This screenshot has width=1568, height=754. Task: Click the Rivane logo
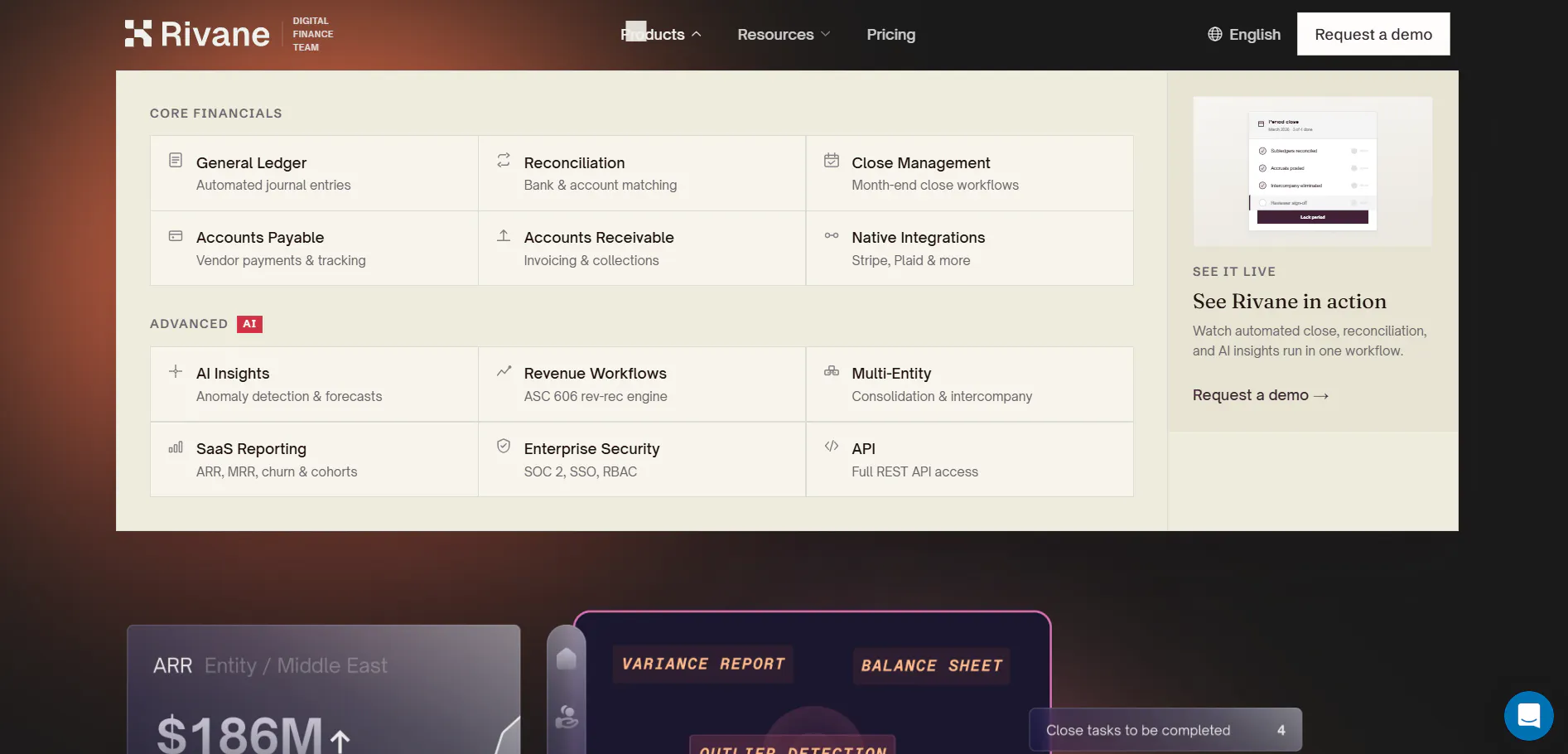click(x=197, y=34)
